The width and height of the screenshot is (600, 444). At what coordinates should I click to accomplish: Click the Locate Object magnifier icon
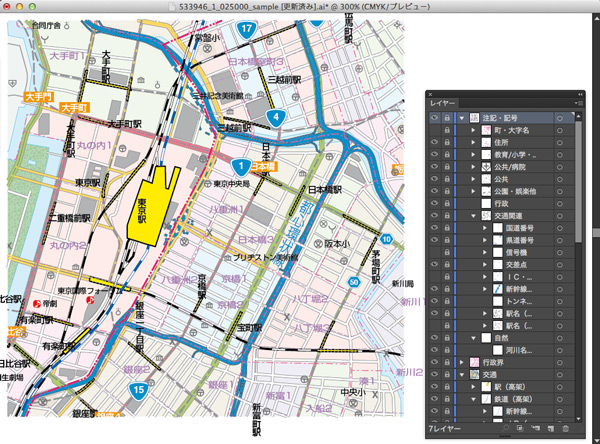point(505,428)
